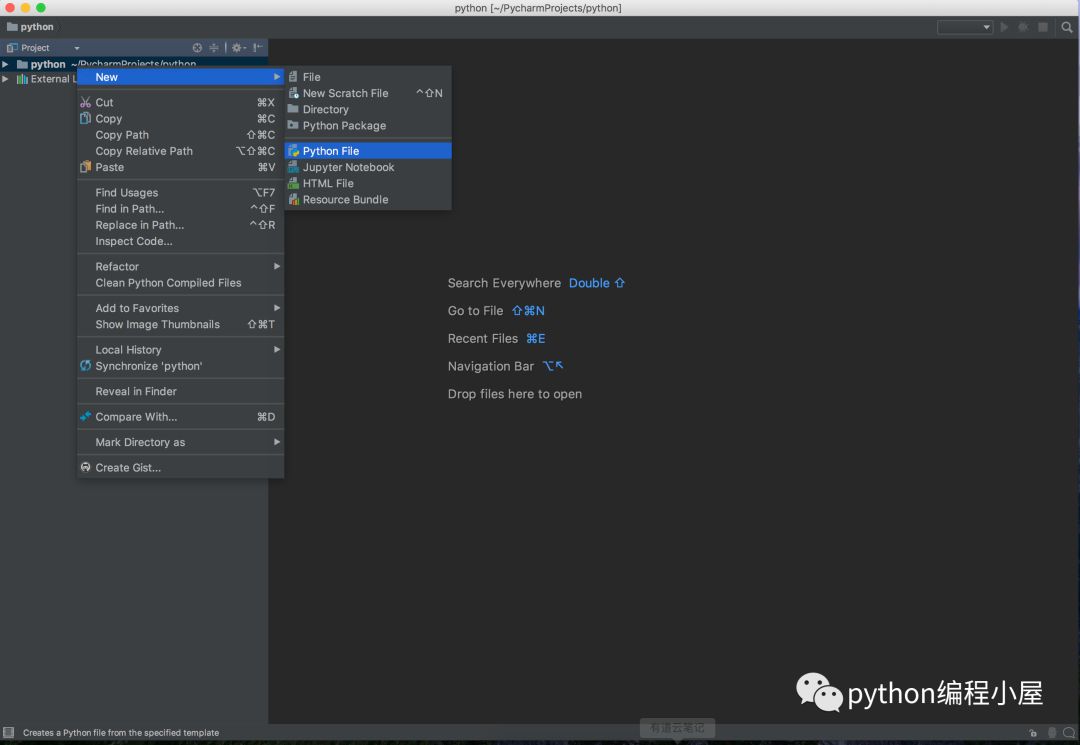Click the Synchronize refresh icon
Screen dimensions: 1080x745
[x=85, y=366]
